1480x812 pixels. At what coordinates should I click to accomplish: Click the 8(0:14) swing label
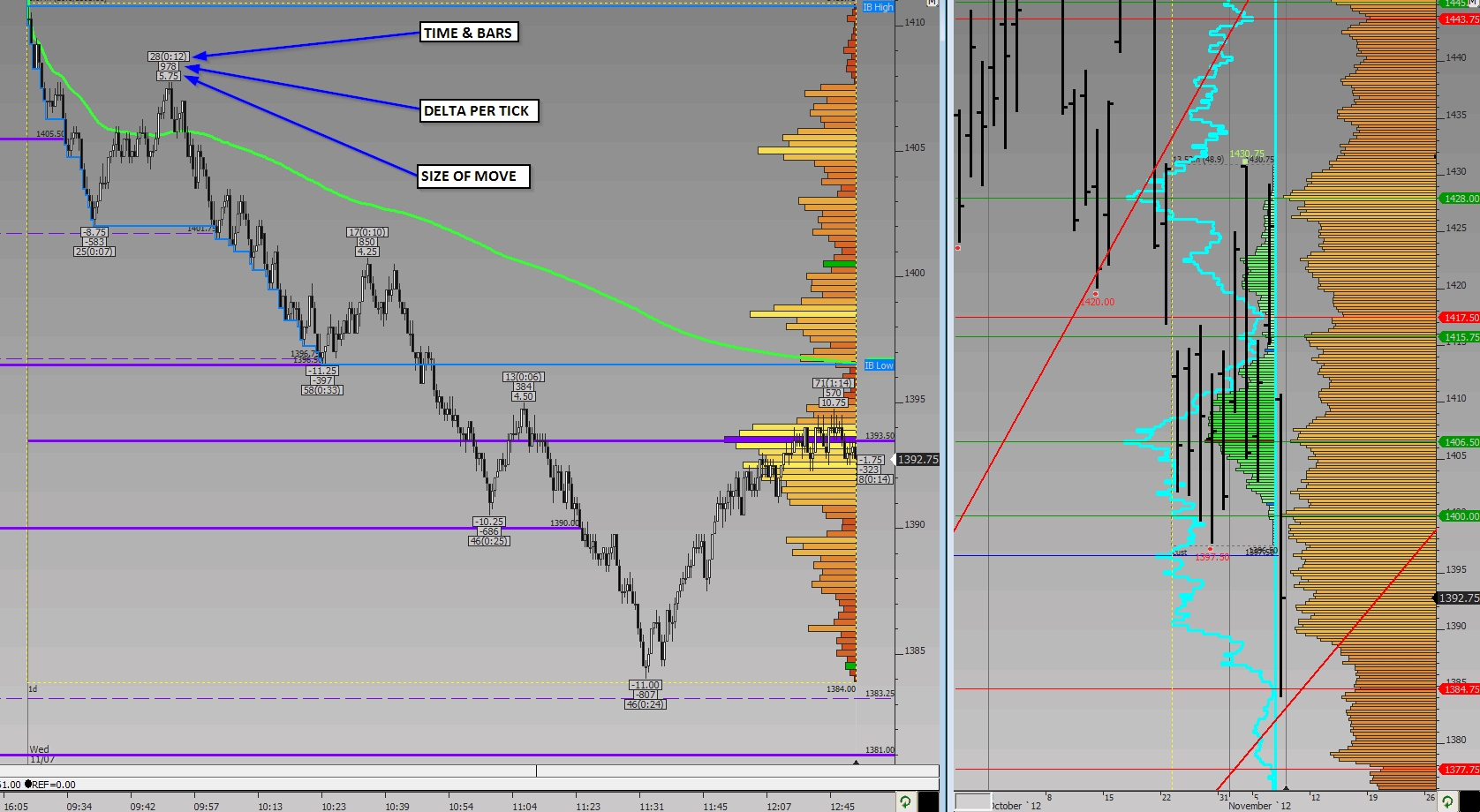click(x=875, y=479)
